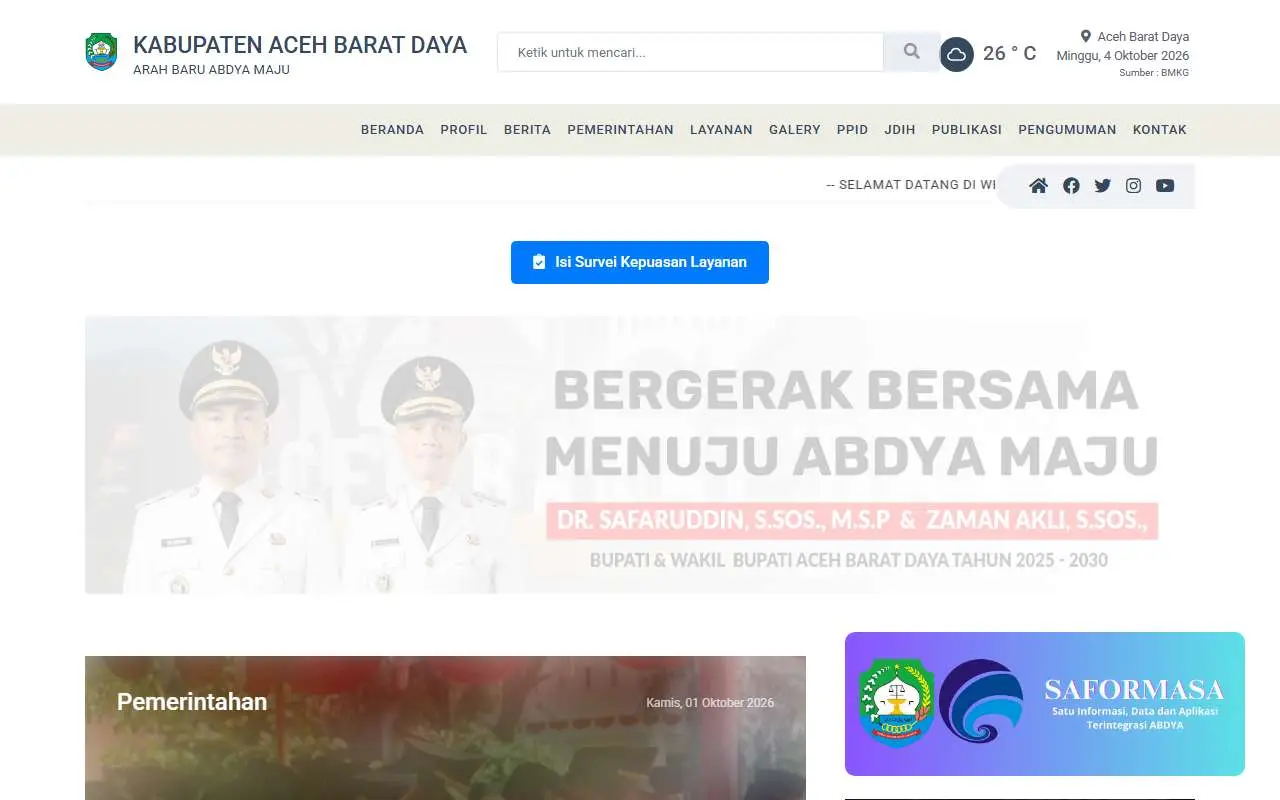Click the '26 ° C' temperature reading
Viewport: 1280px width, 800px height.
(1010, 54)
